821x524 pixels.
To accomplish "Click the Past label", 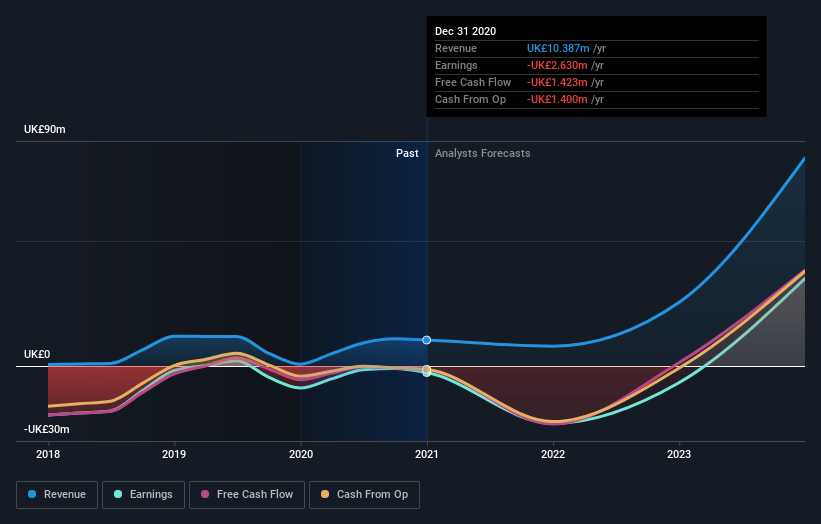I will coord(407,153).
